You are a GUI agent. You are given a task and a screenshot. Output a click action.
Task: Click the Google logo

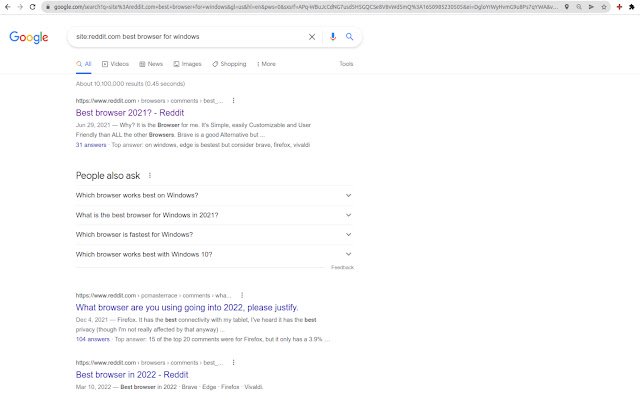(29, 37)
